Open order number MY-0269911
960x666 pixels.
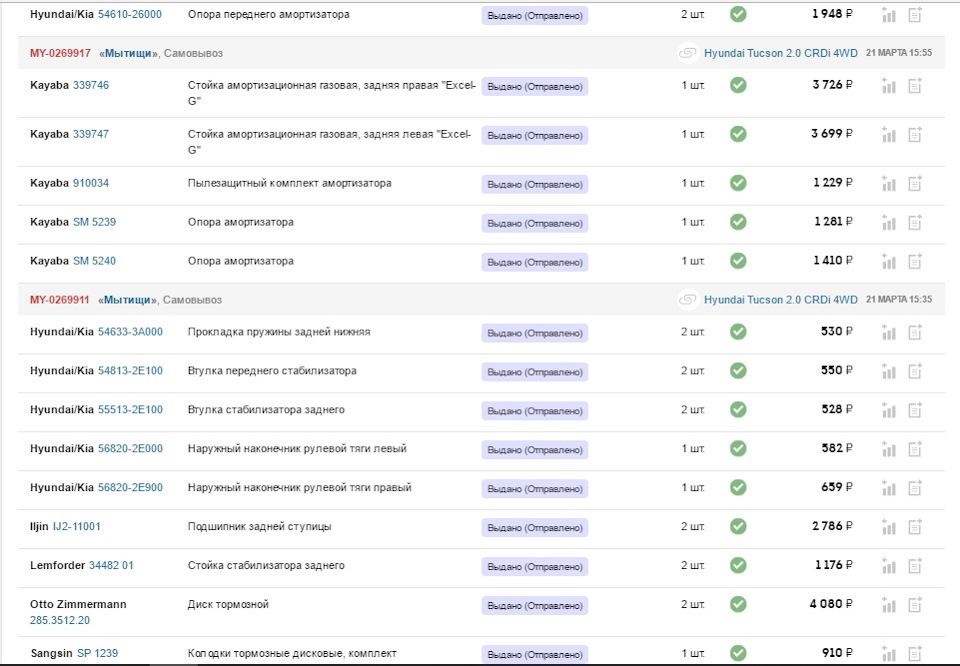point(60,300)
